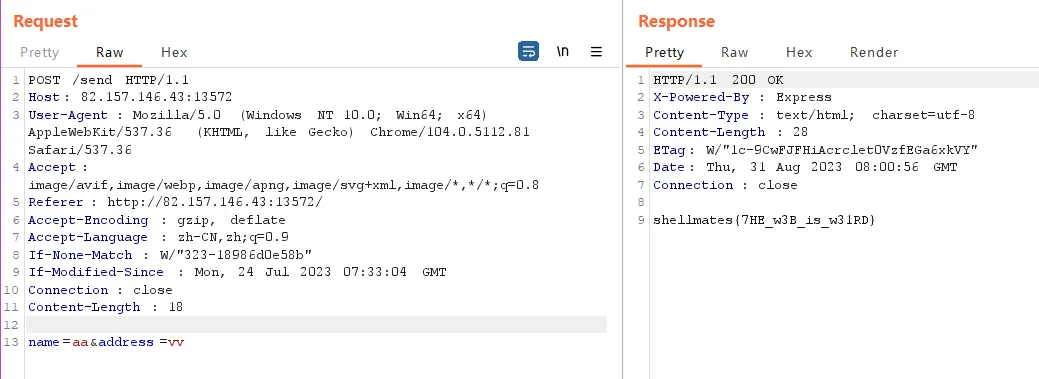This screenshot has width=1039, height=379.
Task: Open the Request Hex tab
Action: coord(174,52)
